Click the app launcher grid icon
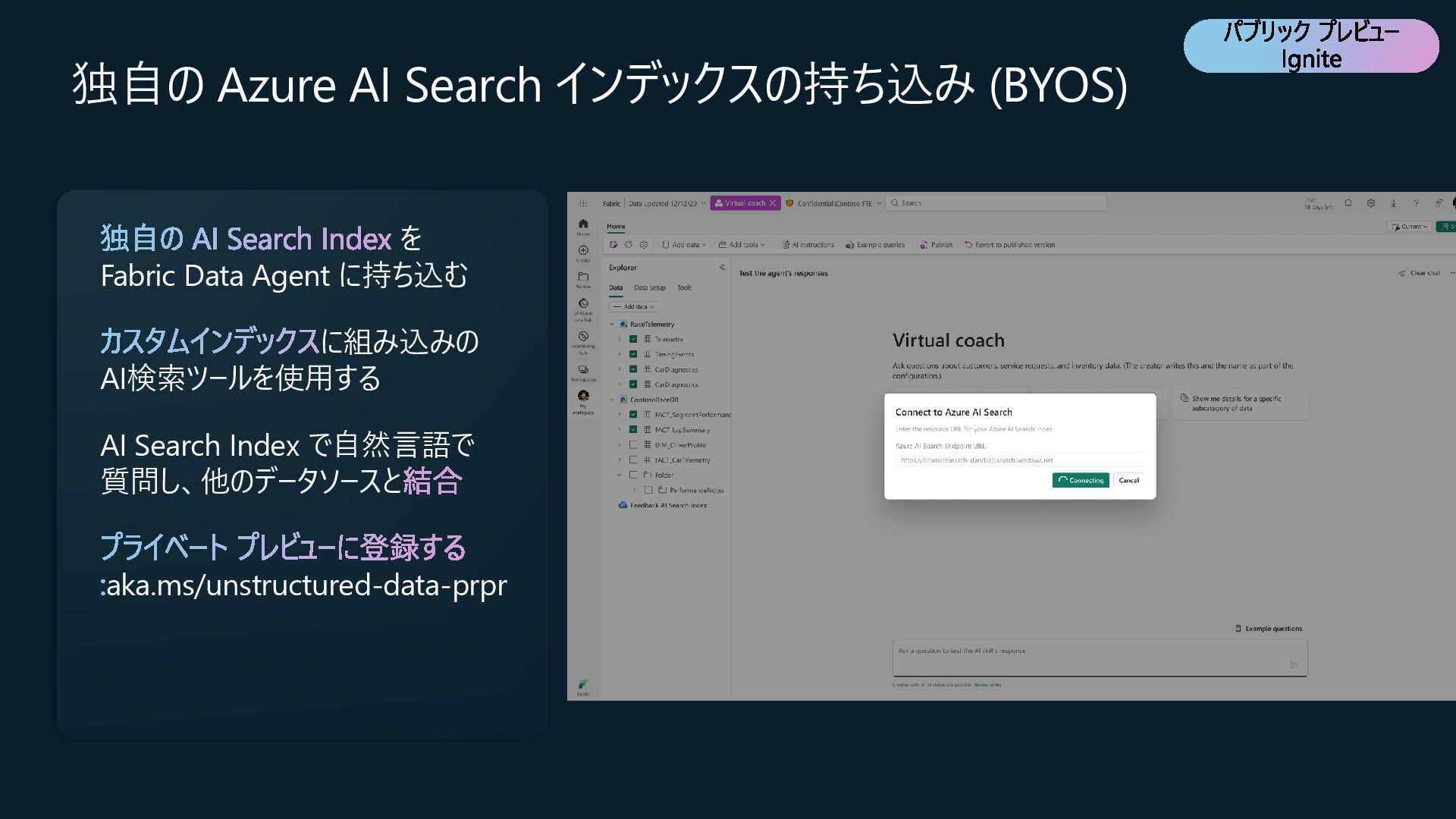 [583, 203]
